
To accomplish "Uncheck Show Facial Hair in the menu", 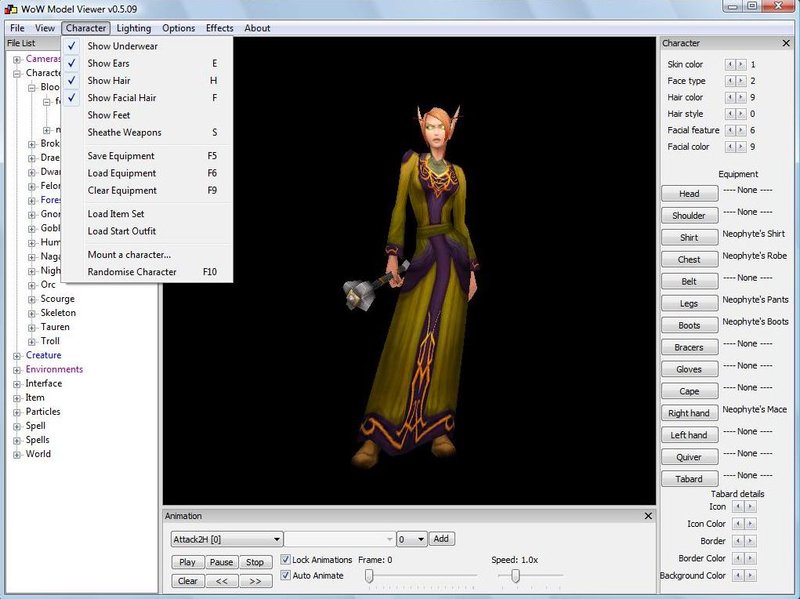I will coord(121,98).
